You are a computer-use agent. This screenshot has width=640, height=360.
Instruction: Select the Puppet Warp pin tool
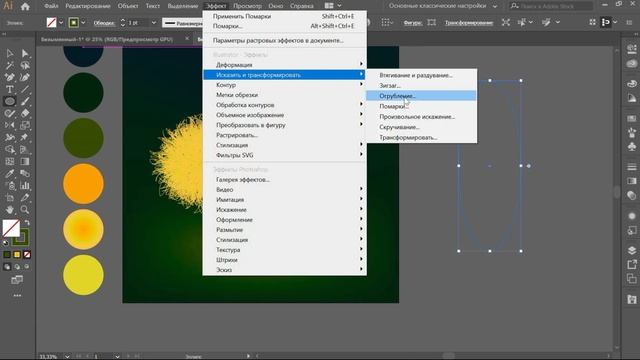25,137
